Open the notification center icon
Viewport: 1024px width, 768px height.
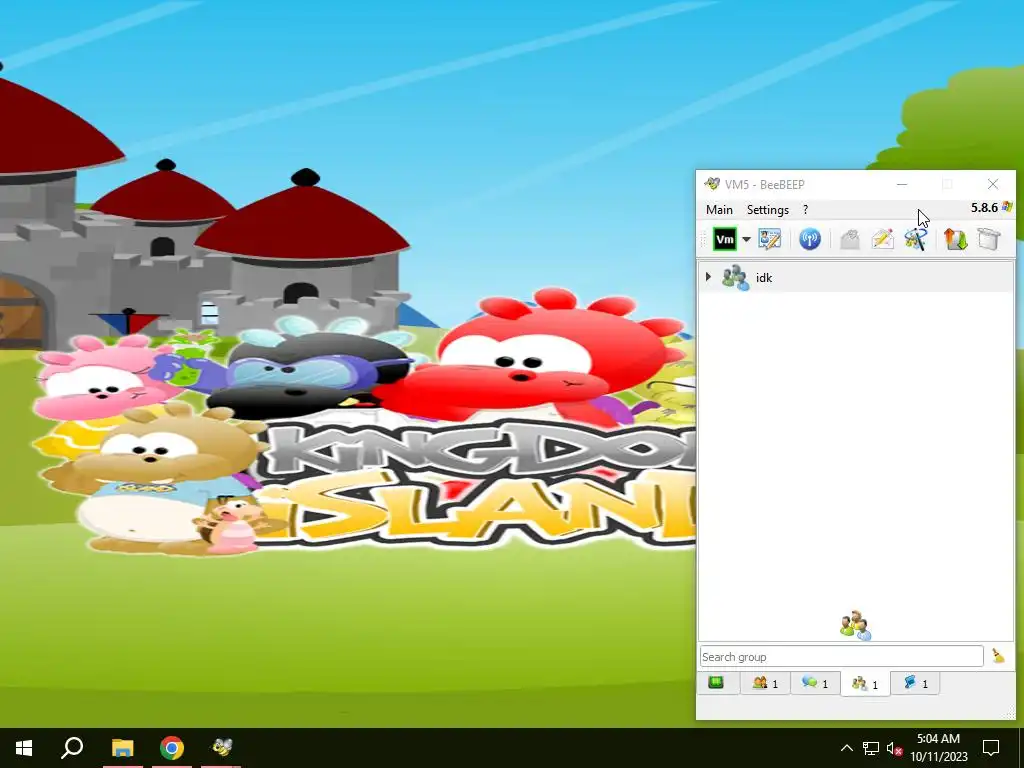991,748
